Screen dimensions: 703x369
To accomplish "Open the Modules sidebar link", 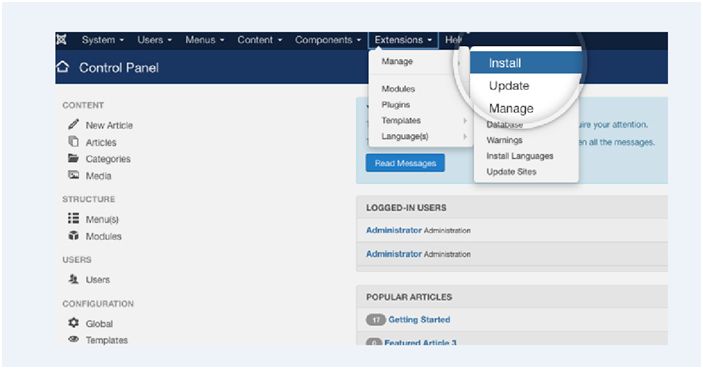I will 104,236.
